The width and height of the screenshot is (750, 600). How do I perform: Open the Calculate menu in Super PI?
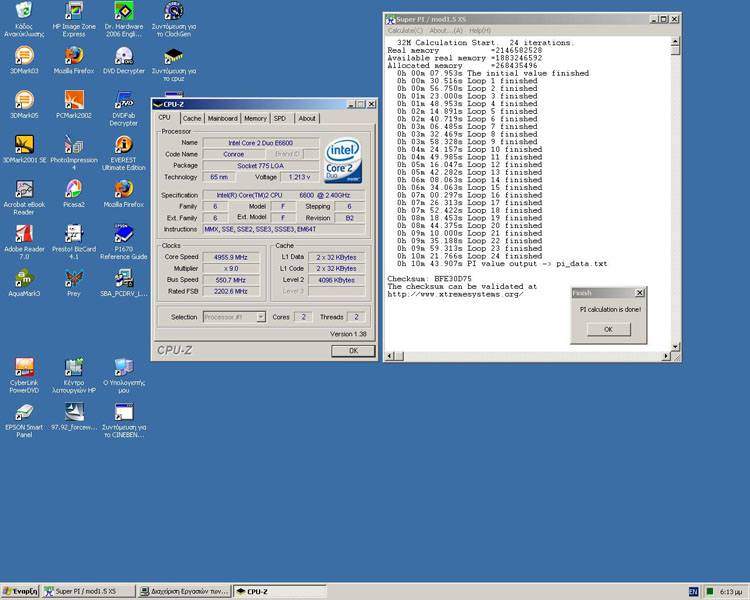click(405, 30)
